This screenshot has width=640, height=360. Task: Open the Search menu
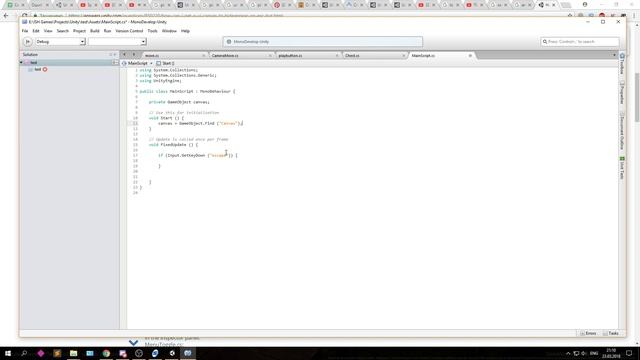(62, 31)
